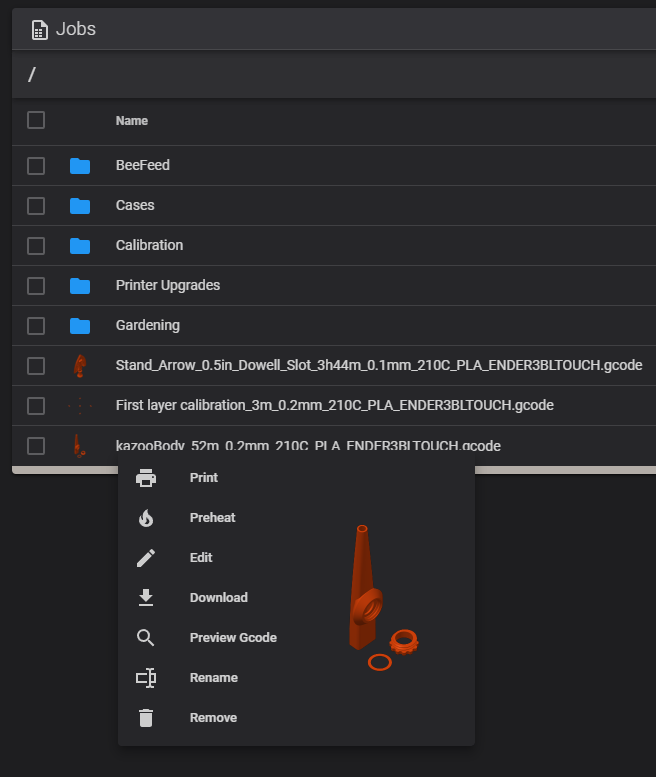Image resolution: width=656 pixels, height=777 pixels.
Task: Check the box for BeeFeed folder
Action: click(36, 166)
